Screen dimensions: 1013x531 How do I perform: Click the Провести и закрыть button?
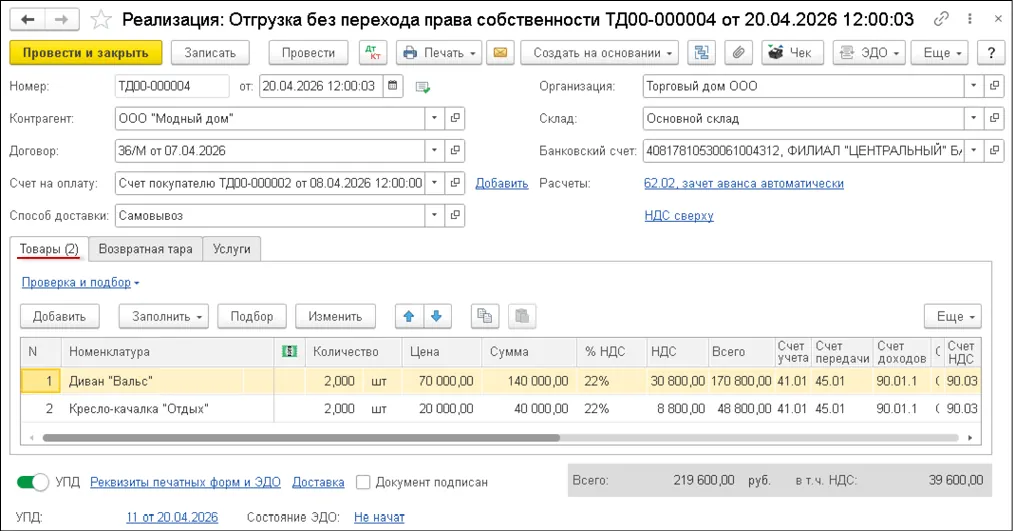(85, 53)
